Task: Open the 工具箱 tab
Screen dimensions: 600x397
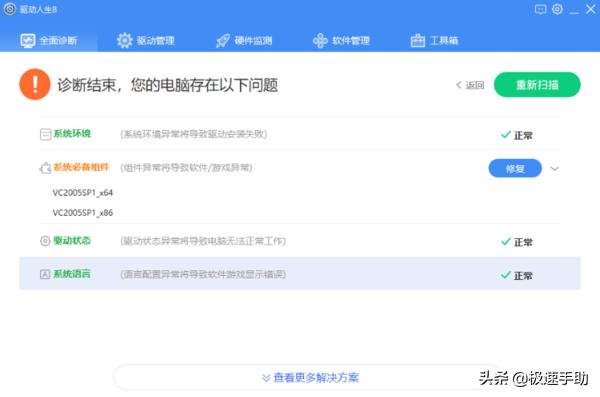Action: click(x=434, y=40)
